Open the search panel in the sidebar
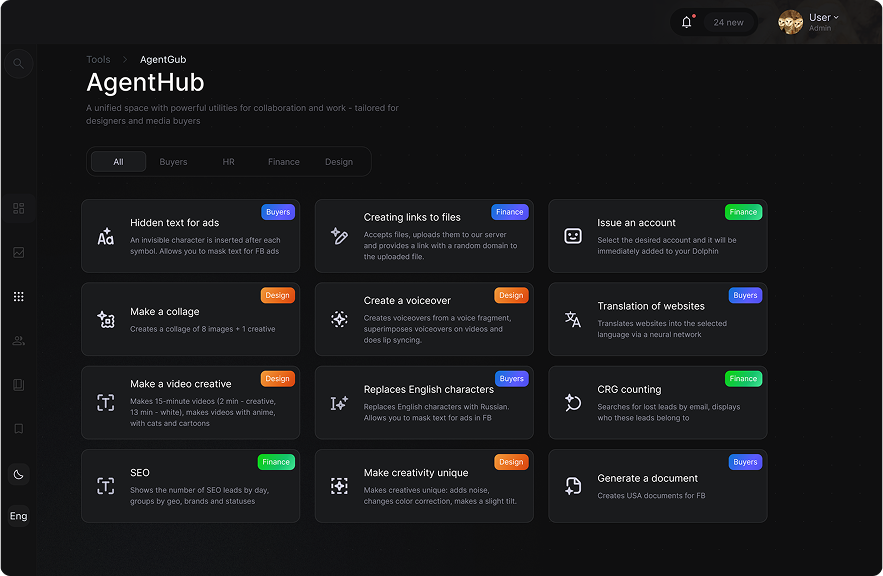The image size is (883, 576). click(18, 63)
